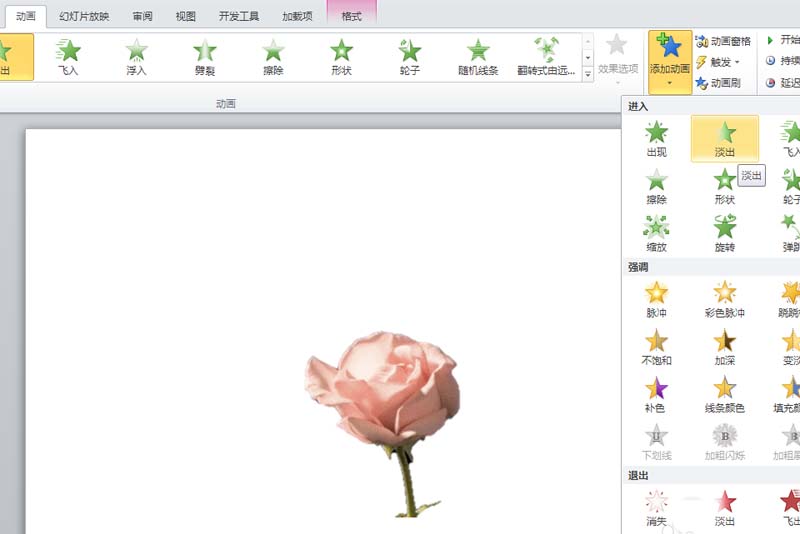Select the 旋转 entrance effect
This screenshot has width=800, height=534.
pos(724,234)
